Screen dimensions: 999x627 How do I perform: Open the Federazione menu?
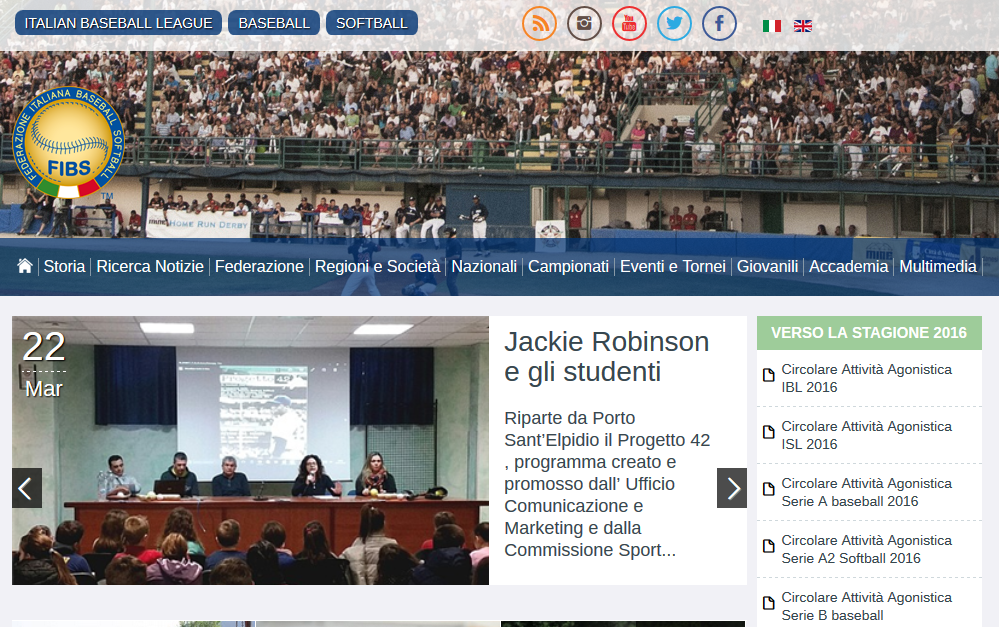pyautogui.click(x=259, y=266)
